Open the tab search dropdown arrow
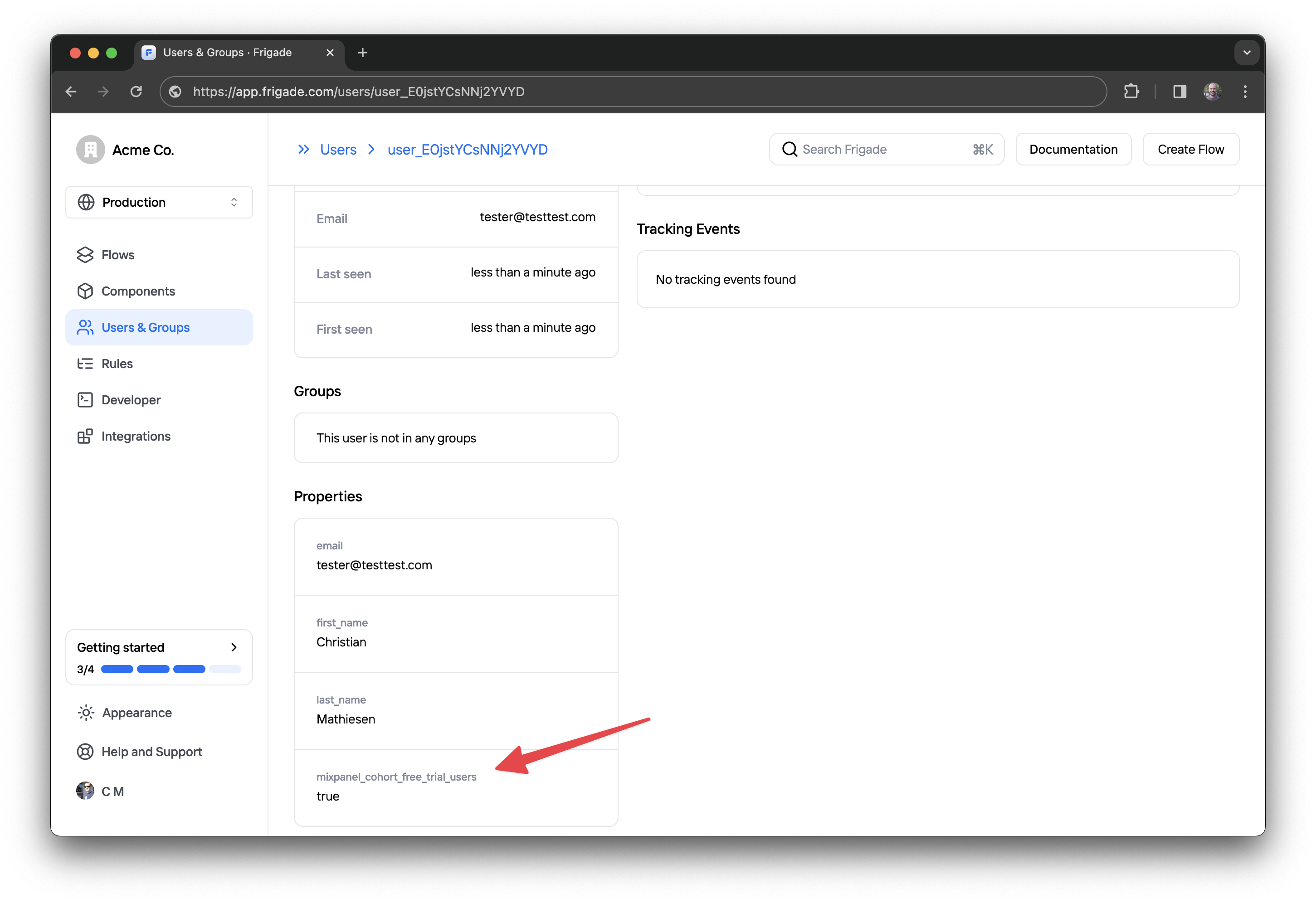Image resolution: width=1316 pixels, height=903 pixels. [x=1246, y=53]
